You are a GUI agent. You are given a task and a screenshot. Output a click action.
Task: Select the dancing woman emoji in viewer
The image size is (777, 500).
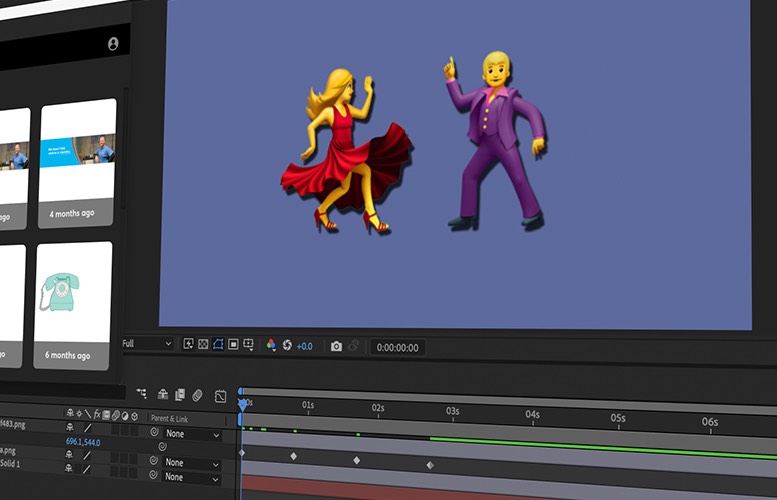(346, 151)
